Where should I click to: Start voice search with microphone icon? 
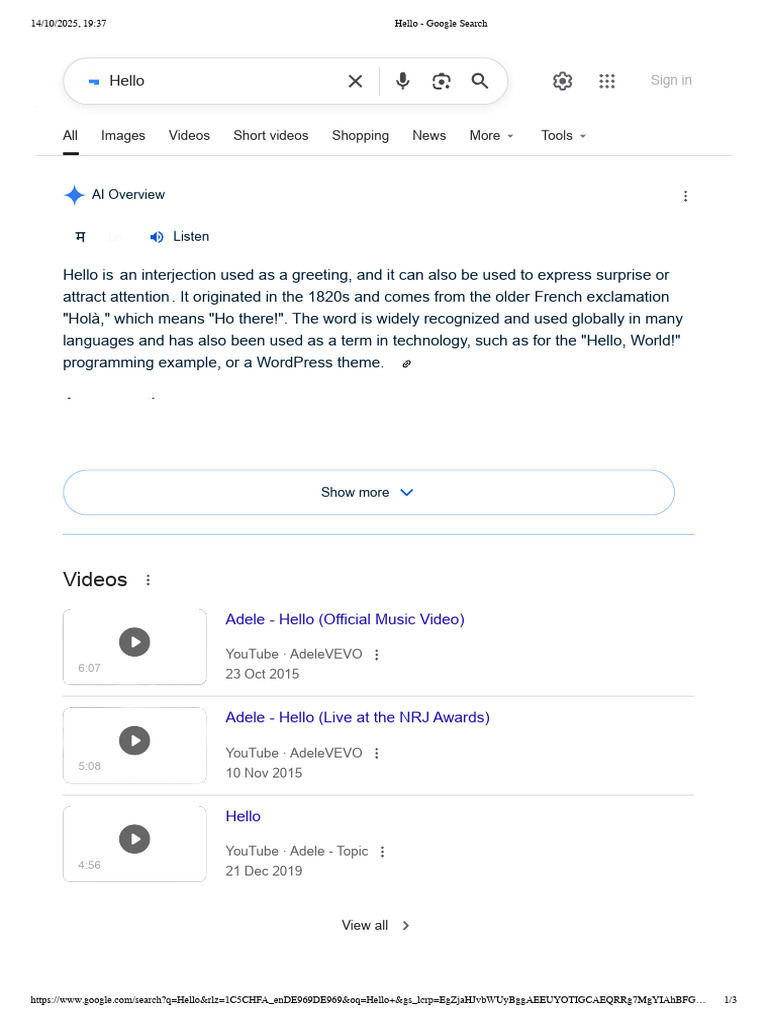coord(403,81)
